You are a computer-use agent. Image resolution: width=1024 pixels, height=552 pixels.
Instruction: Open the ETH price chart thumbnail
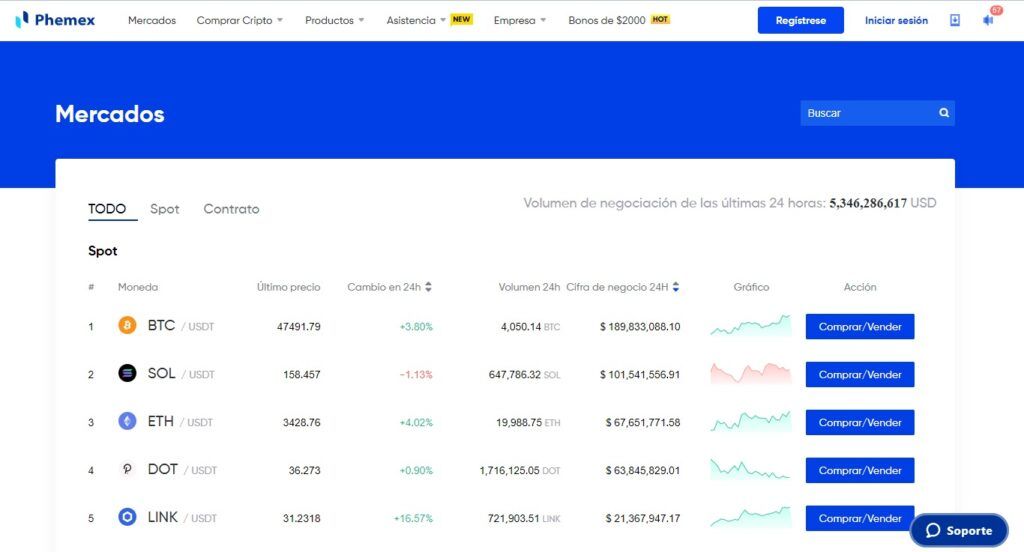click(750, 421)
